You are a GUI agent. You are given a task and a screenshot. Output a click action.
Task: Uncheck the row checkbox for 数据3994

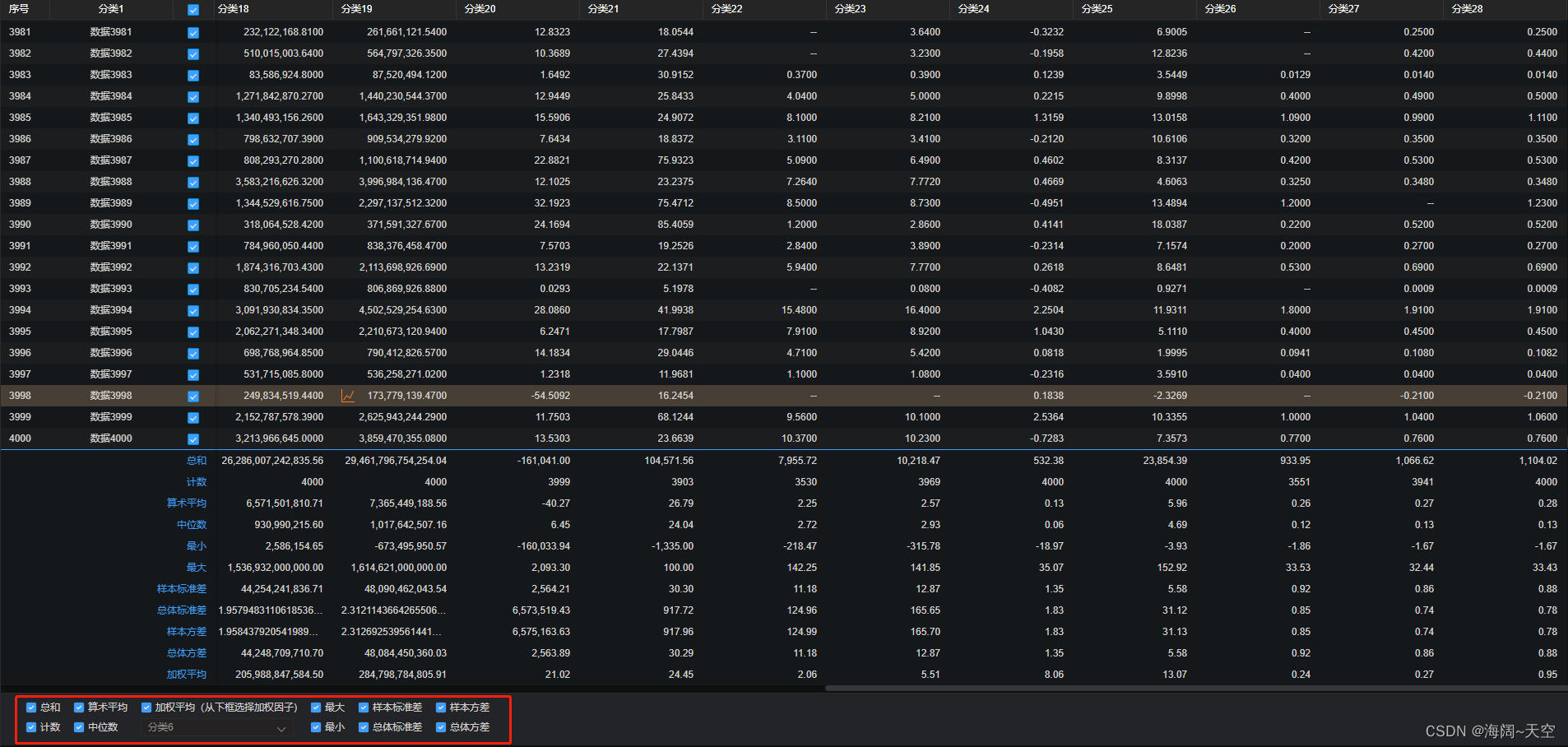(193, 311)
